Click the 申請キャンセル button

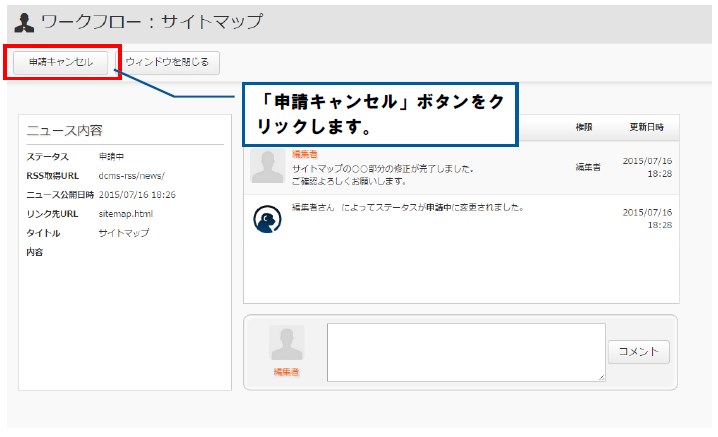point(60,63)
